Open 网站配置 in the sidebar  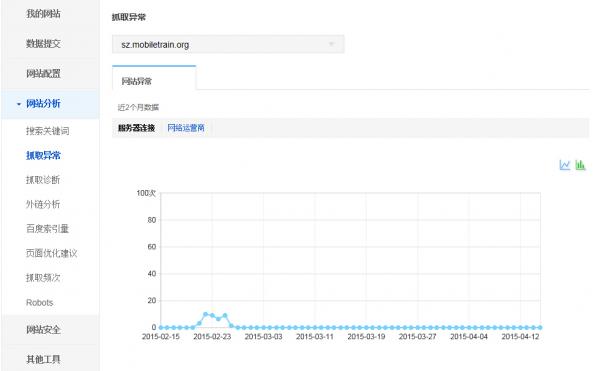point(43,73)
